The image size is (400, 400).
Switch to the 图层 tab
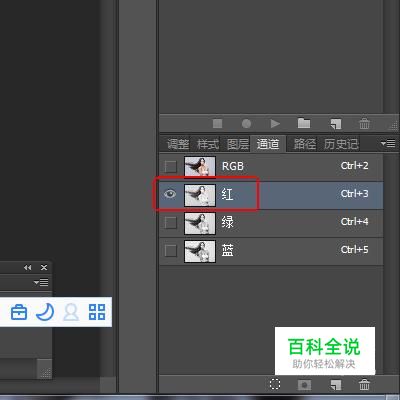point(238,144)
